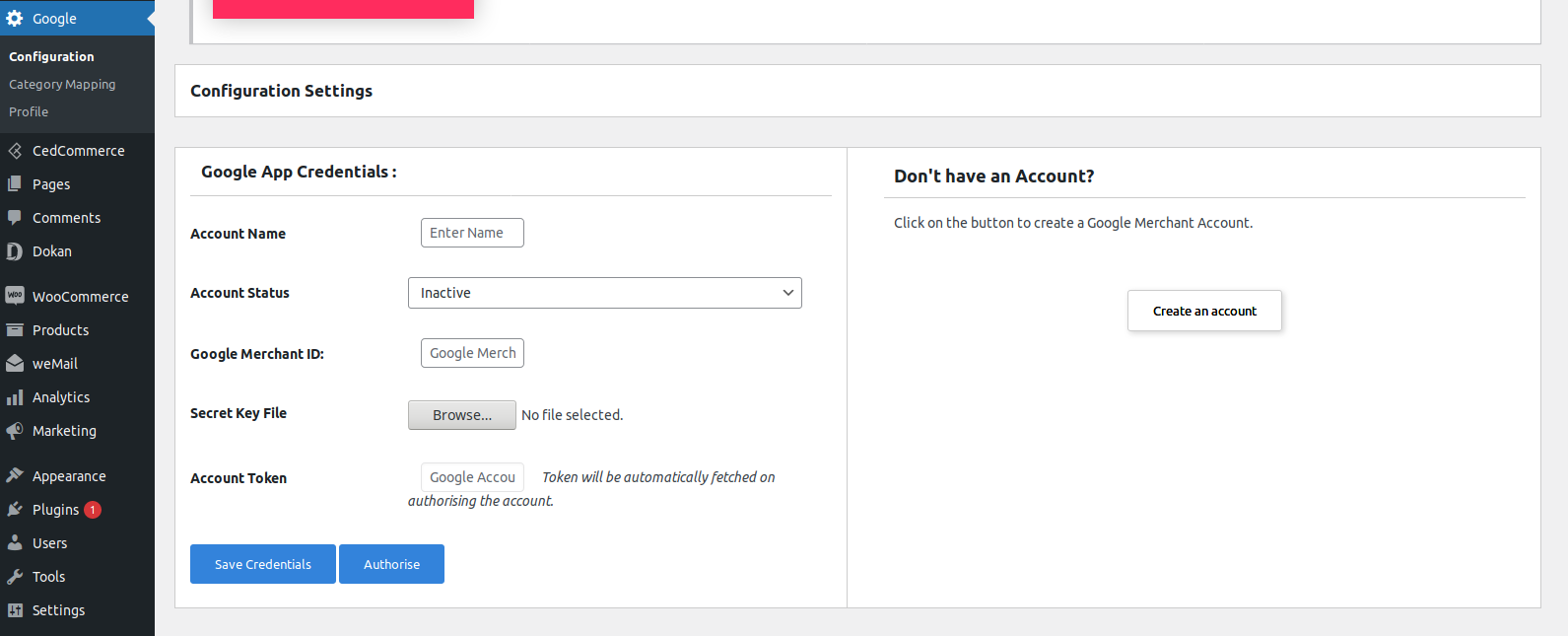Screen dimensions: 1568x636
Task: Click the Google Merchant Account instruction text
Action: [1073, 223]
